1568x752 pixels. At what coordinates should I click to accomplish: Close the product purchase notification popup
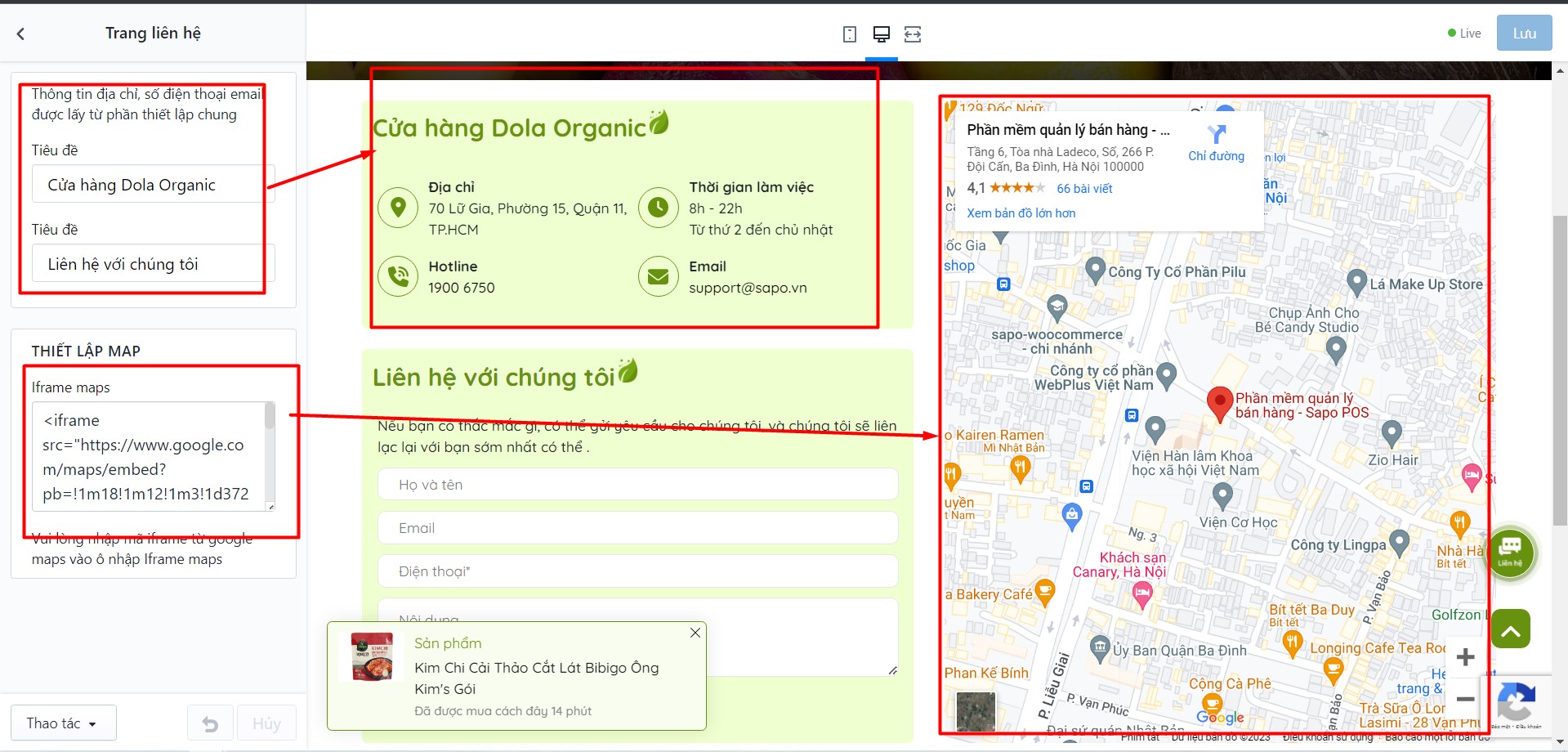[x=695, y=633]
